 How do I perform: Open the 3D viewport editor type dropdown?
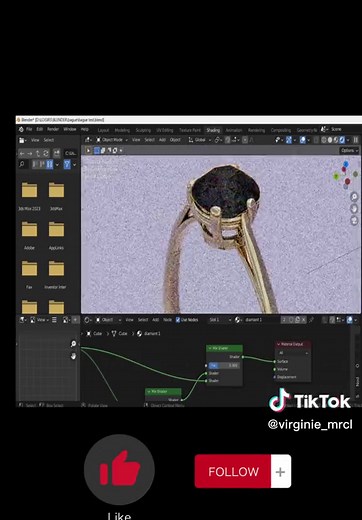pos(88,140)
